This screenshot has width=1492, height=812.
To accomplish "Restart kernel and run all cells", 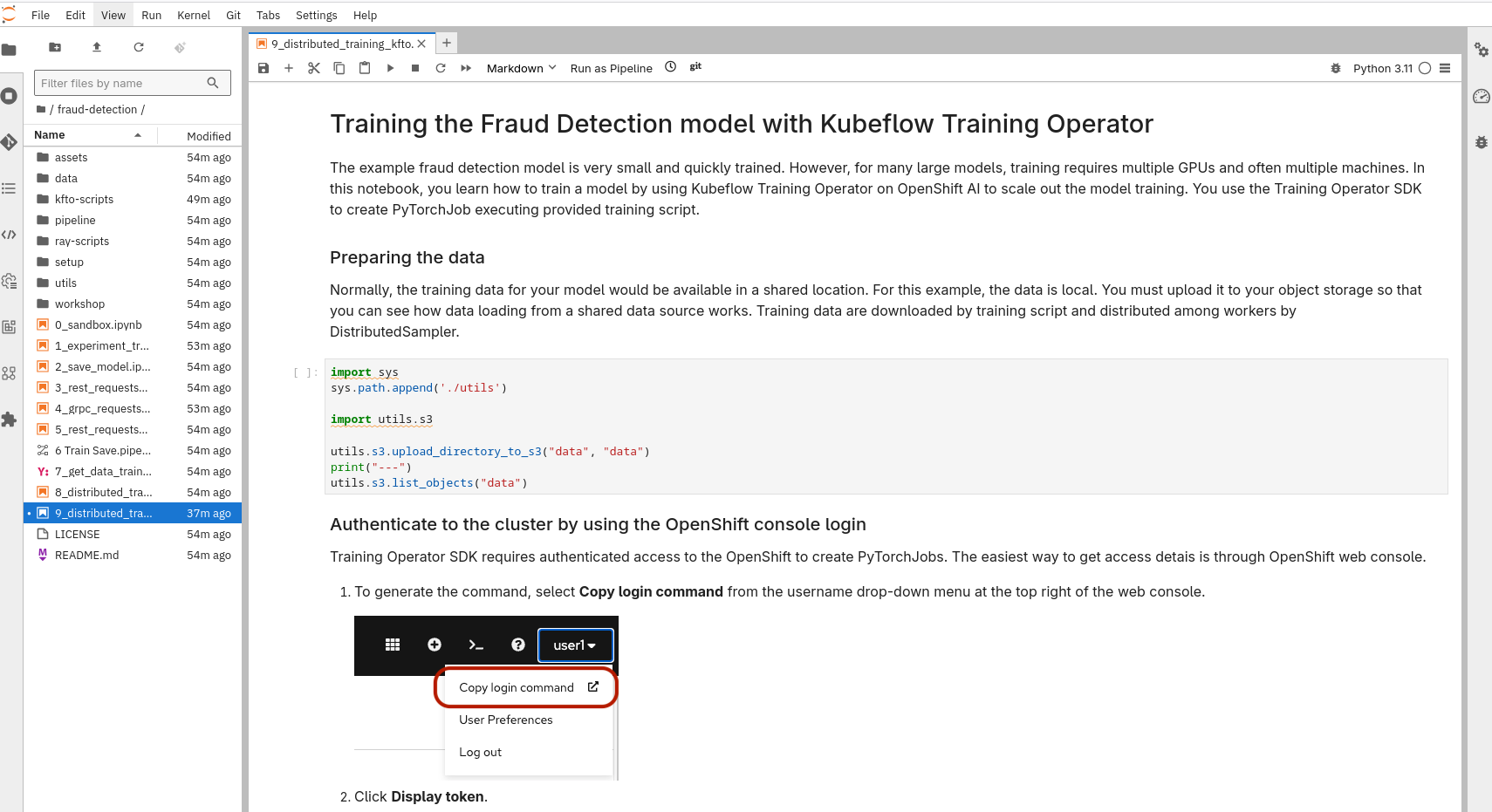I will click(466, 68).
